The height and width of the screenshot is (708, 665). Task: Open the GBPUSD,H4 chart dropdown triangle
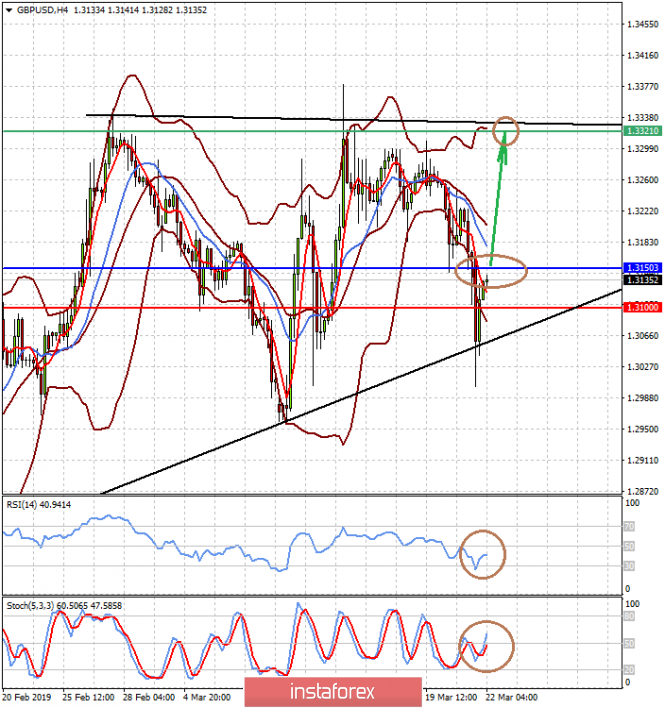(x=9, y=10)
